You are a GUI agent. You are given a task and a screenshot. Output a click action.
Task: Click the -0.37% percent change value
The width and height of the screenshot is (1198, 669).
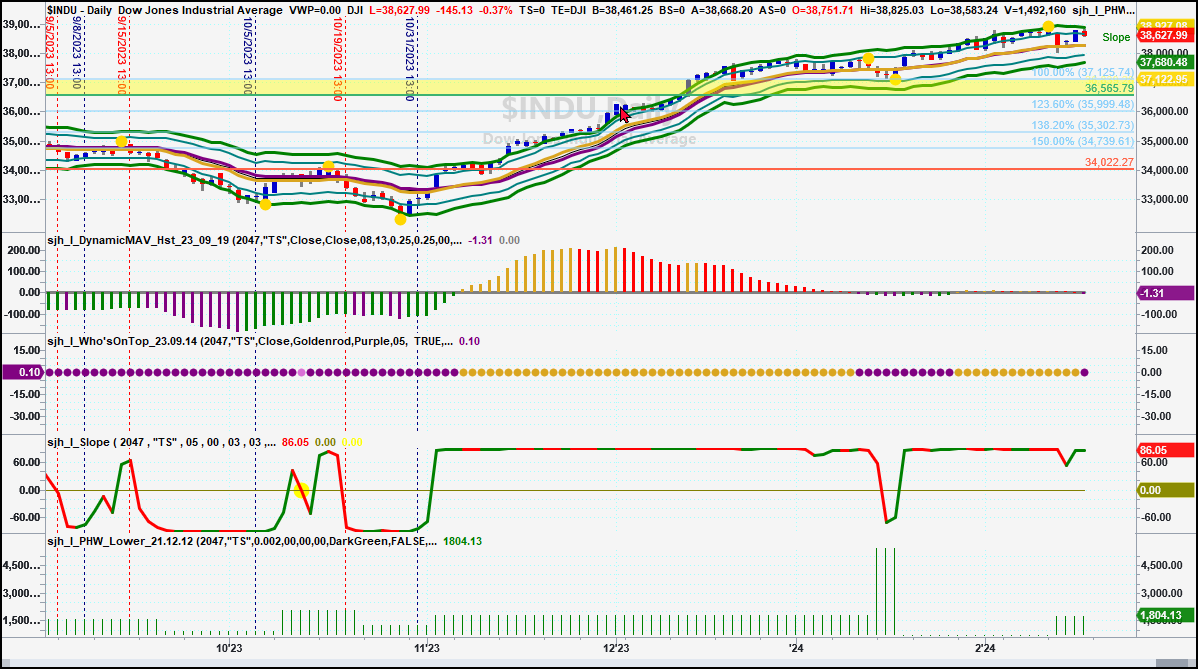(x=497, y=11)
